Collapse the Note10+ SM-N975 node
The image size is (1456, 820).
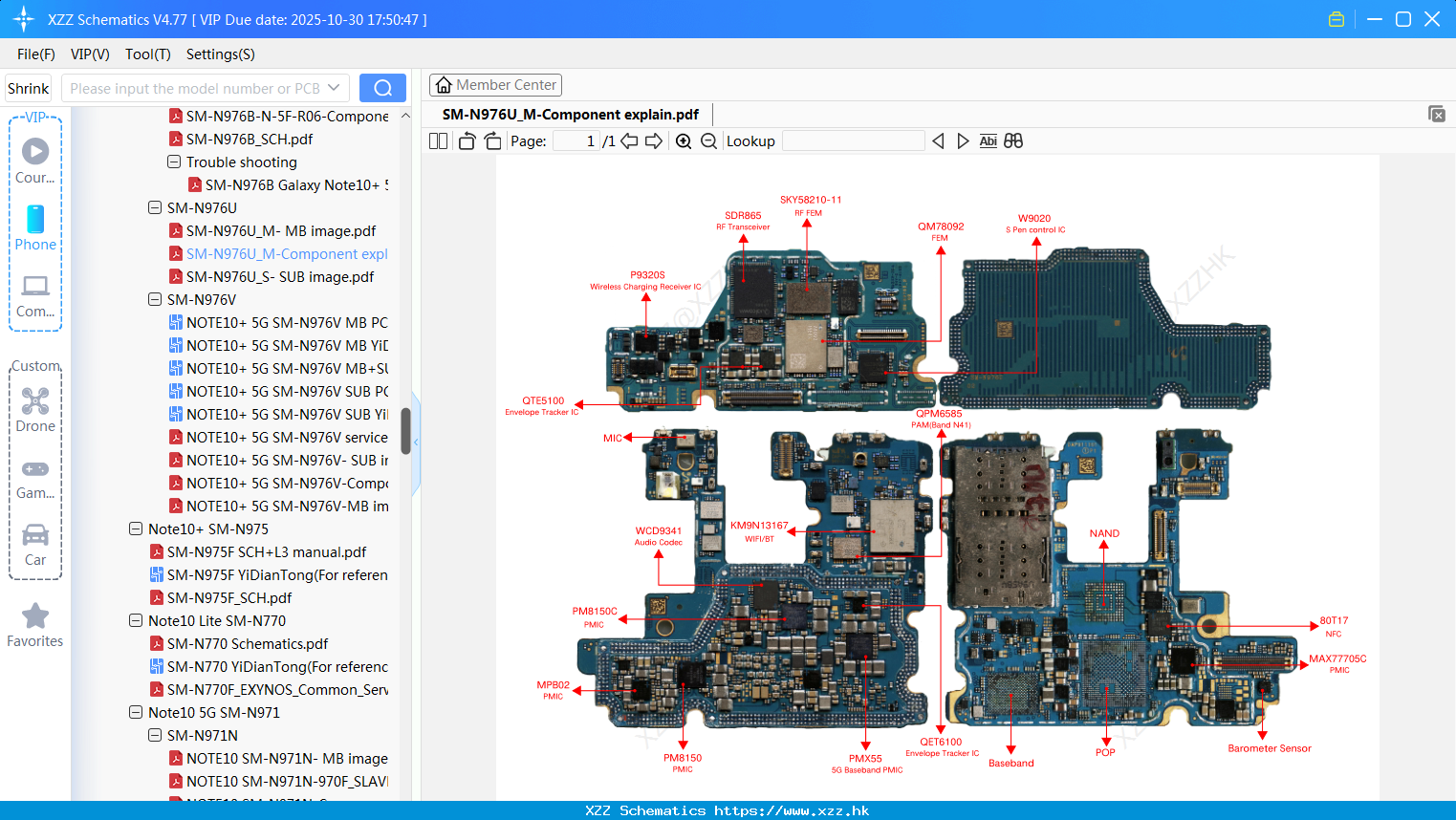tap(136, 529)
